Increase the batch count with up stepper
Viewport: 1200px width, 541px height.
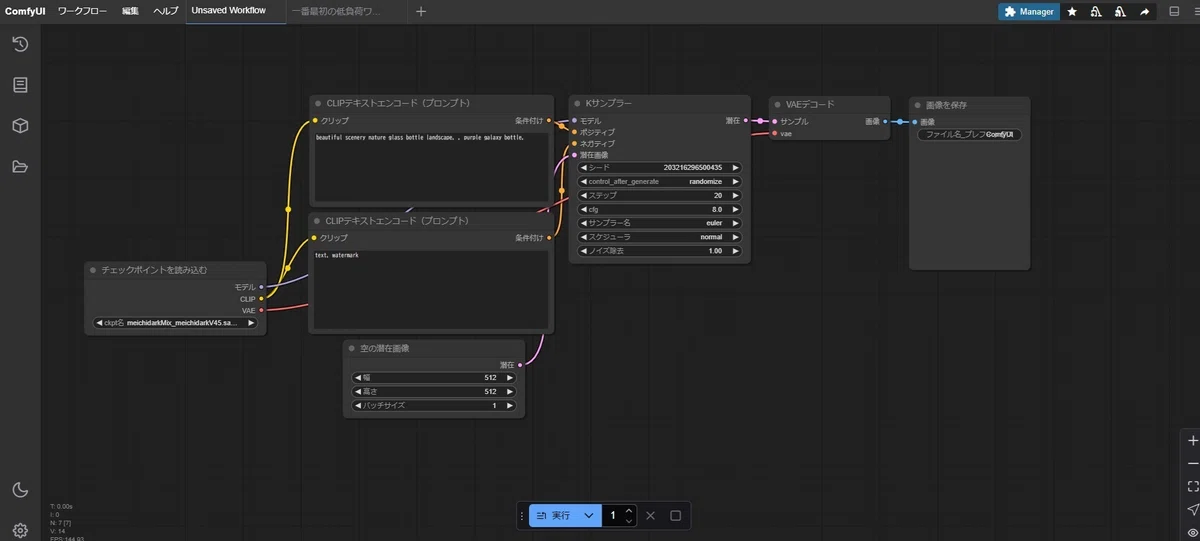pos(628,510)
